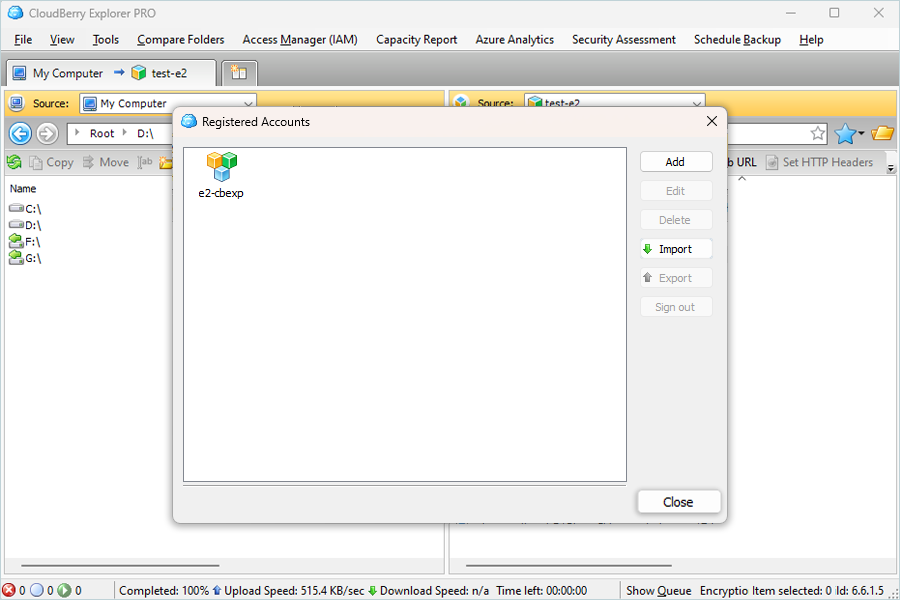Open Compare Folders menu
The height and width of the screenshot is (600, 900).
[x=180, y=40]
